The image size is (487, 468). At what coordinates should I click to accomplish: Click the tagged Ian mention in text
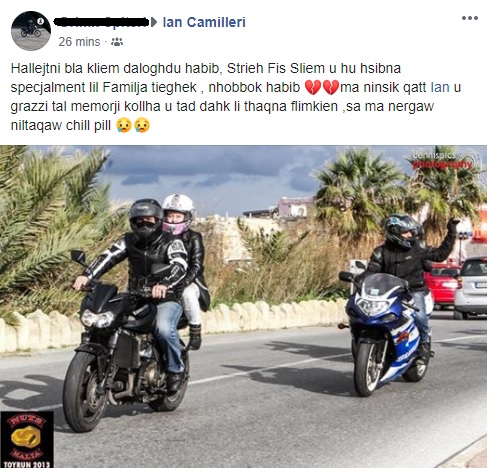[440, 87]
